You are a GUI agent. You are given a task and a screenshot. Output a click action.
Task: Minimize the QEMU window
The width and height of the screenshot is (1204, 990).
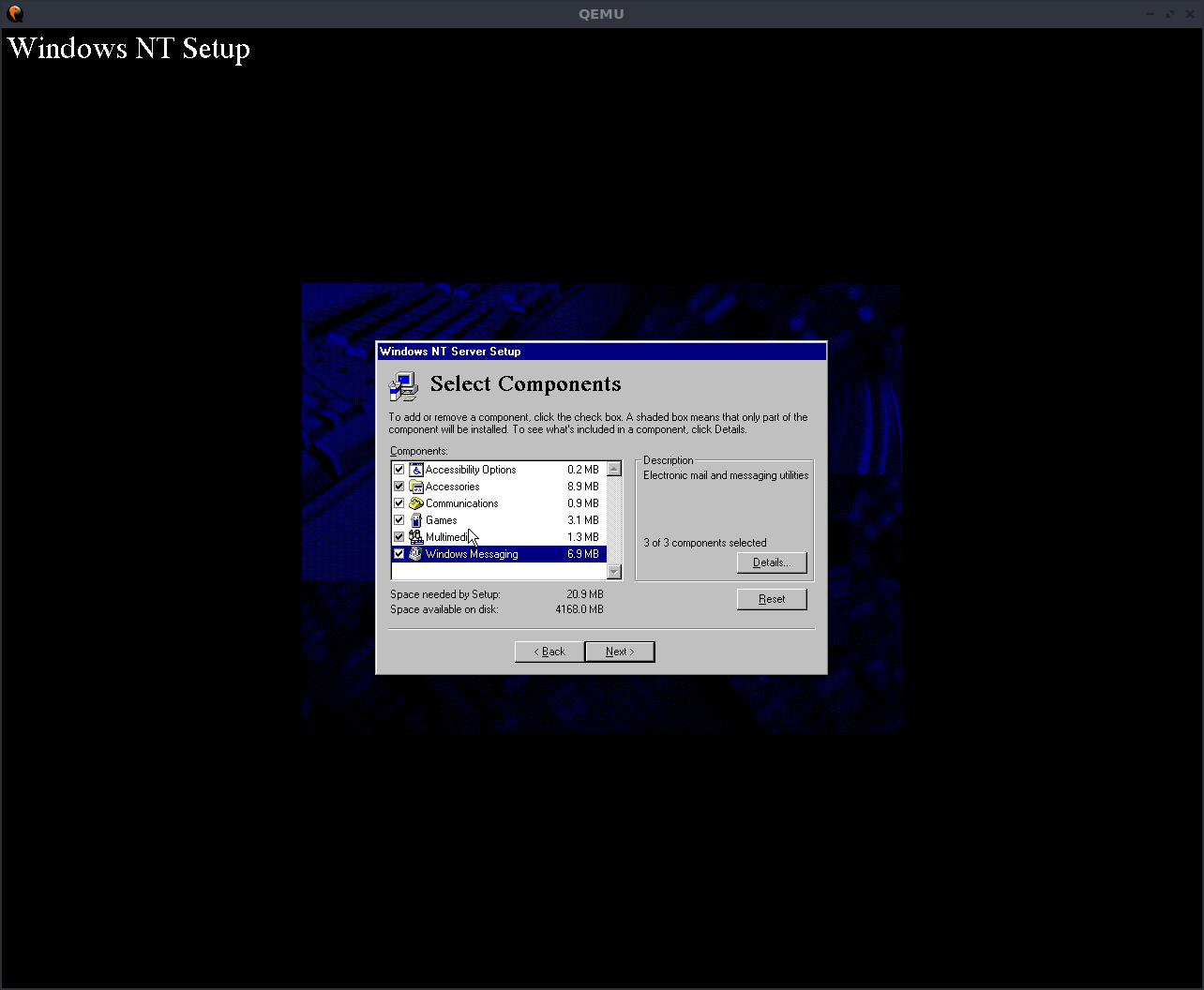1151,14
